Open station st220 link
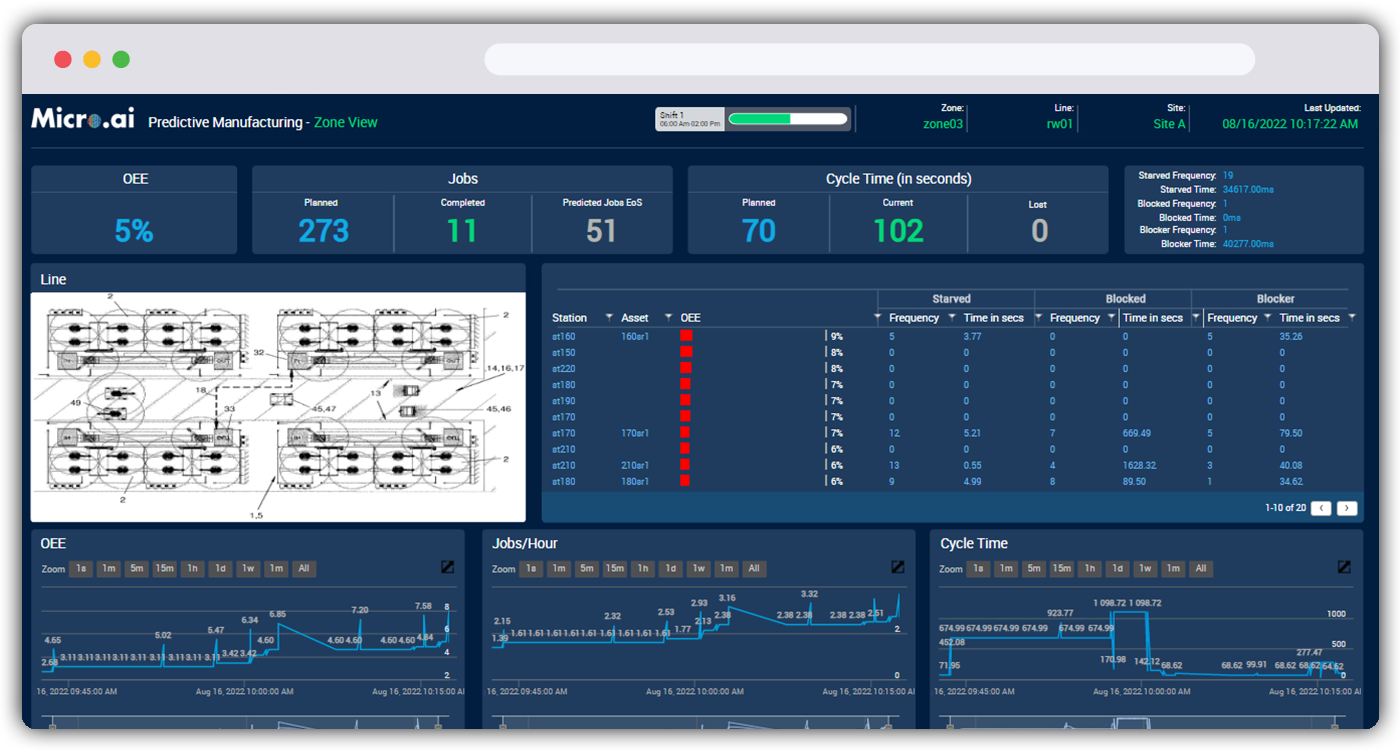Image resolution: width=1400 pixels, height=755 pixels. click(x=564, y=369)
